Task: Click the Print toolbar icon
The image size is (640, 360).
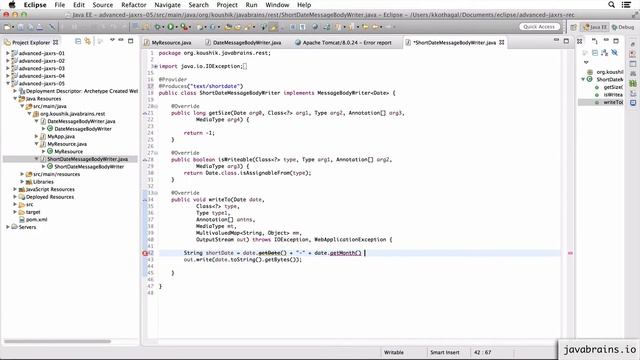Action: click(x=40, y=27)
